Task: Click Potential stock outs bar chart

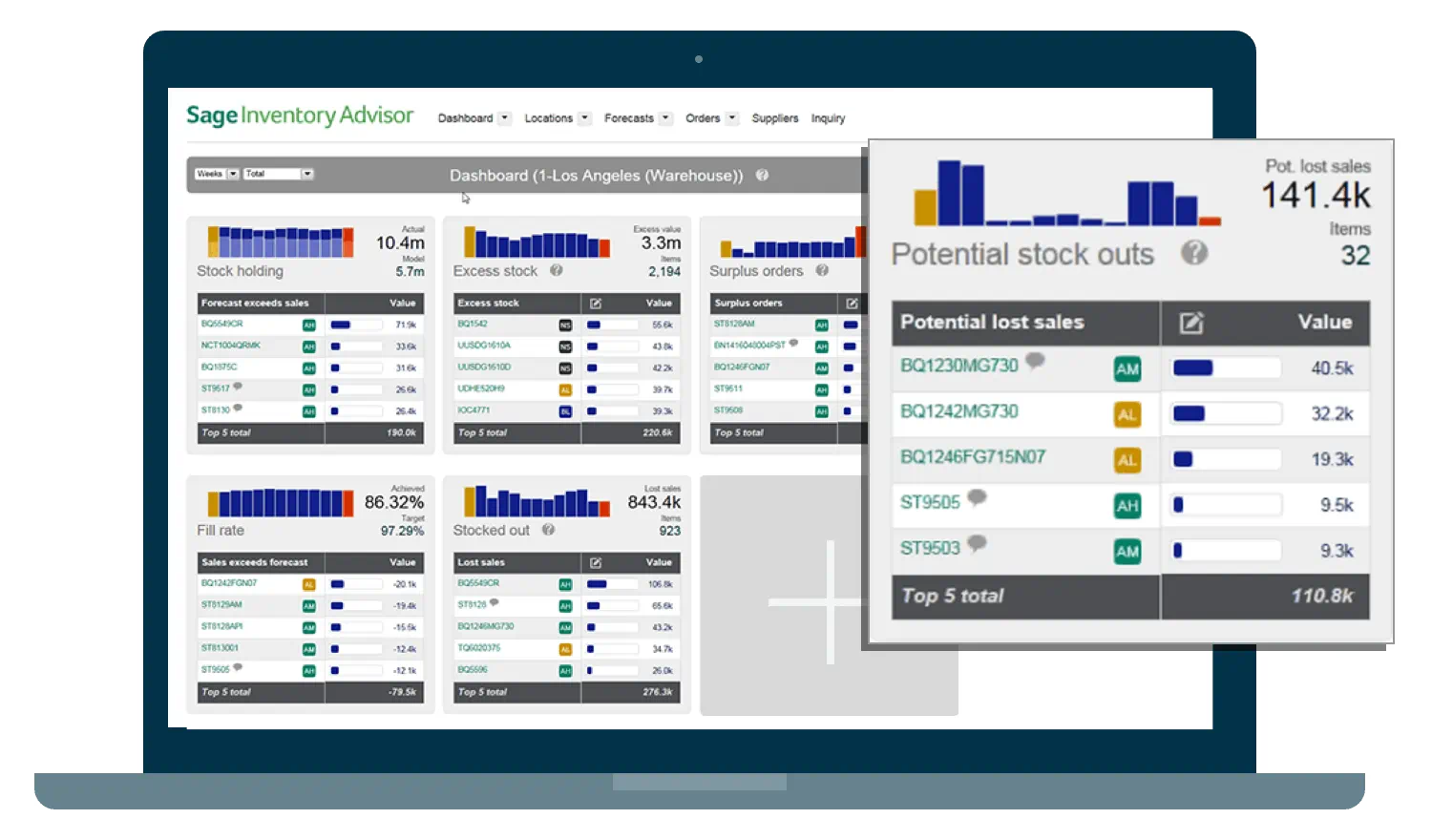Action: (1067, 192)
